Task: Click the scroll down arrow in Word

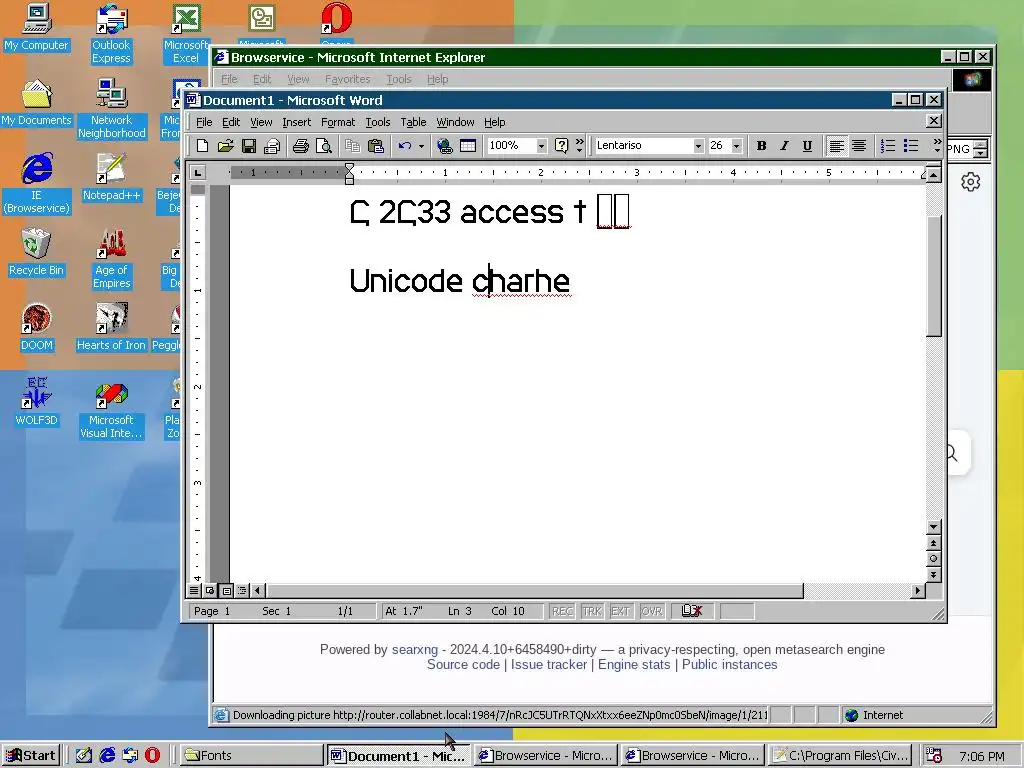Action: coord(933,526)
